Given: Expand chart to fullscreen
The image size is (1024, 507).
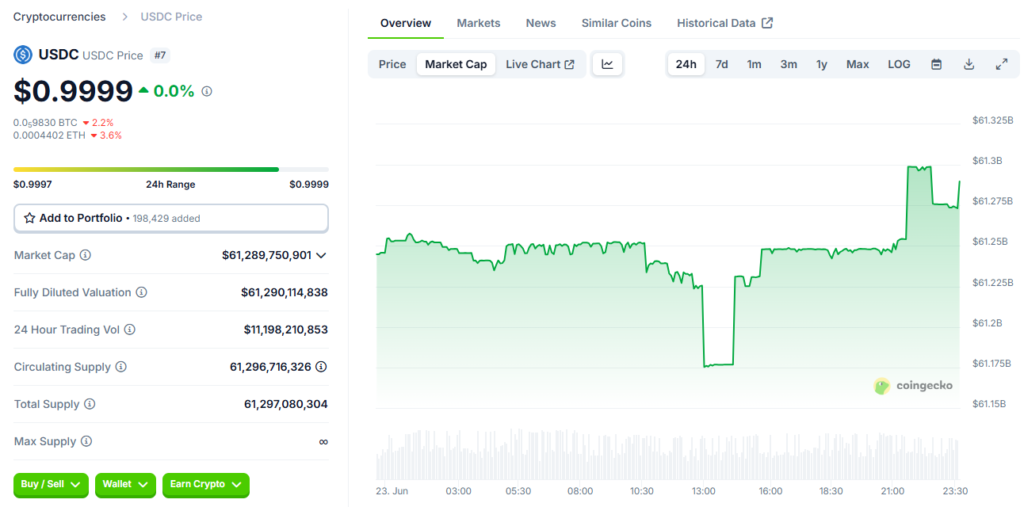Looking at the screenshot, I should (x=1001, y=64).
